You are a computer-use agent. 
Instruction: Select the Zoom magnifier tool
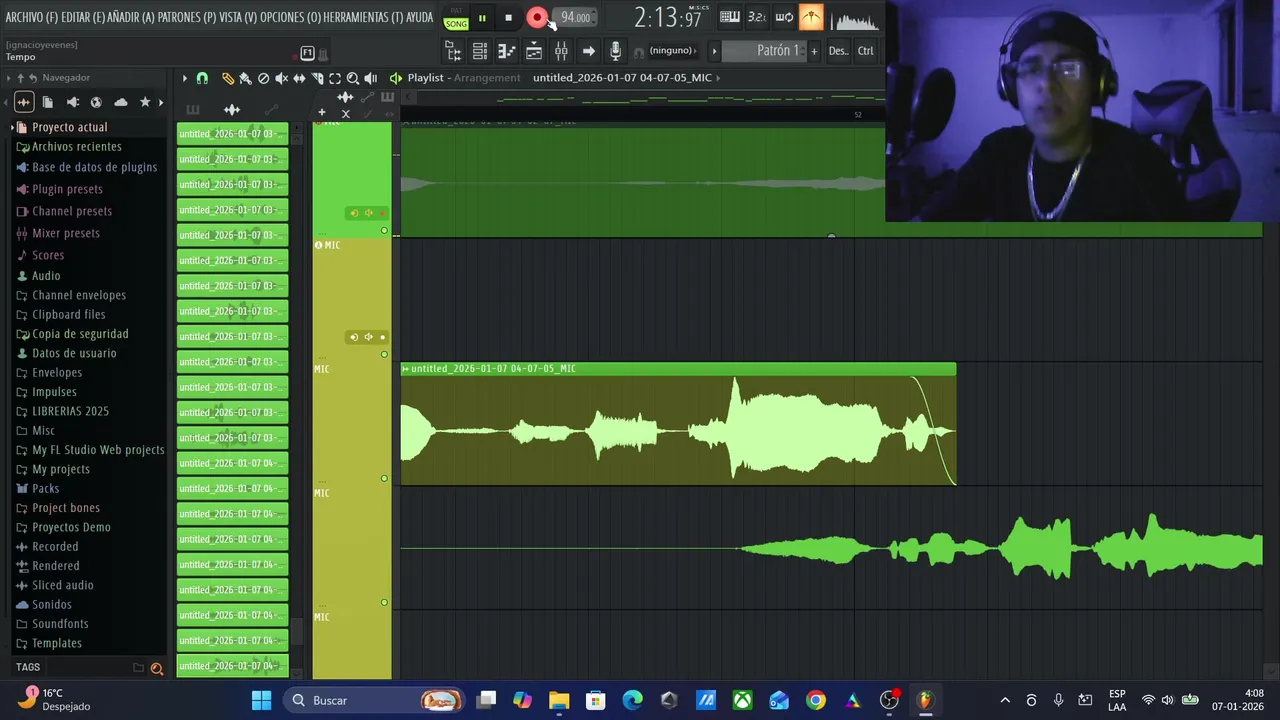pyautogui.click(x=353, y=78)
